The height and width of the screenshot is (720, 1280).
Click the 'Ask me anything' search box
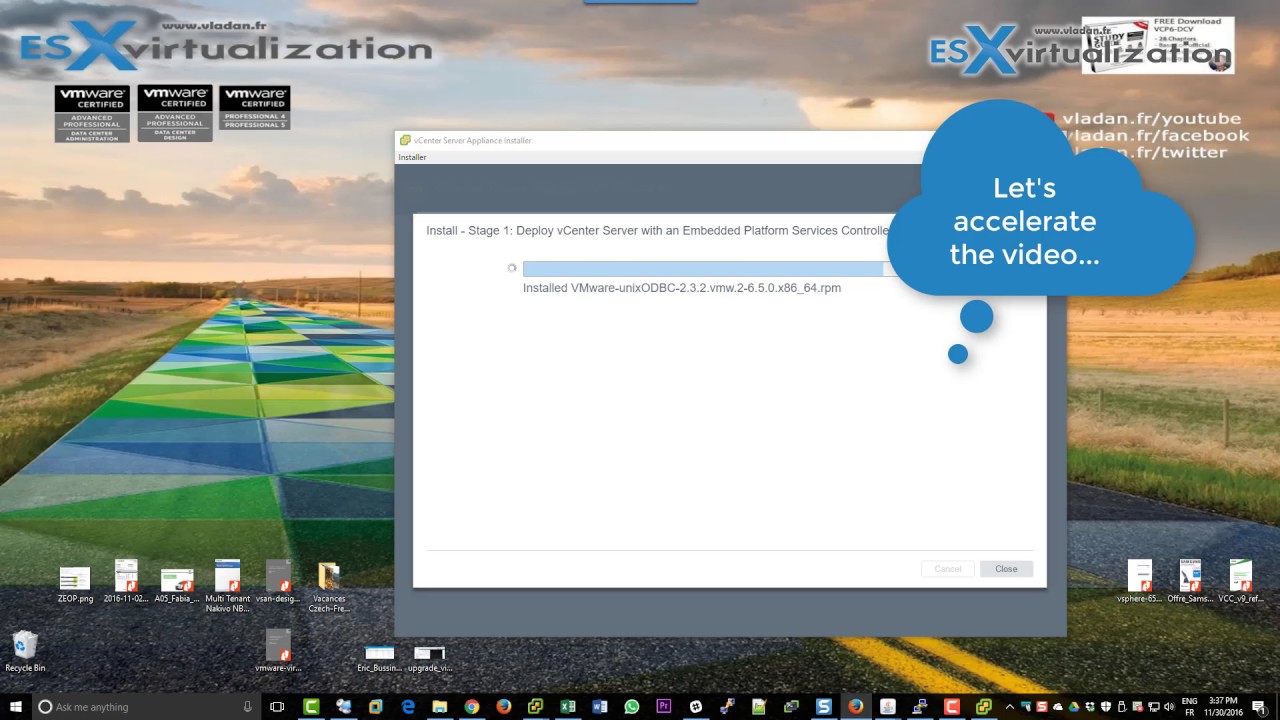[145, 706]
